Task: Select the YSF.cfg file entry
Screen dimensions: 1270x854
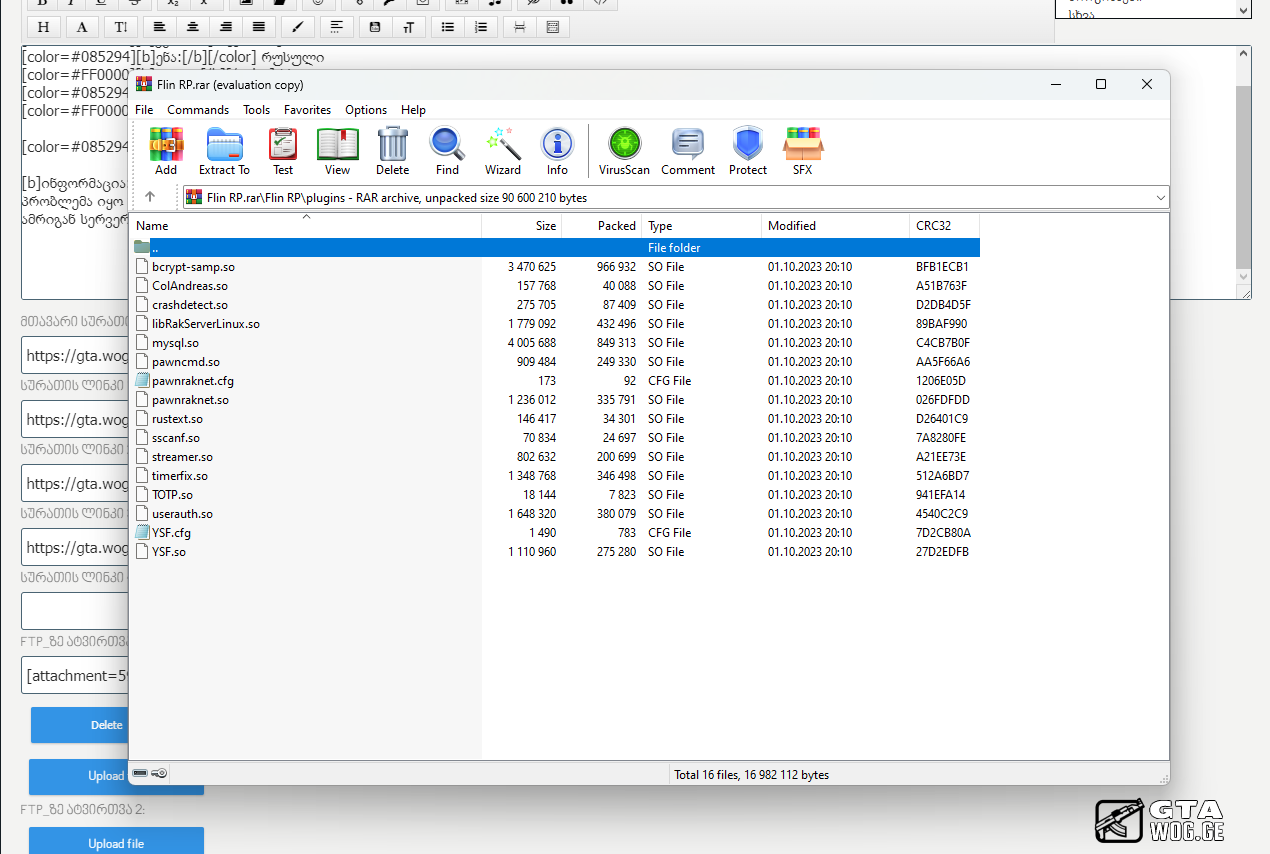Action: pos(171,533)
